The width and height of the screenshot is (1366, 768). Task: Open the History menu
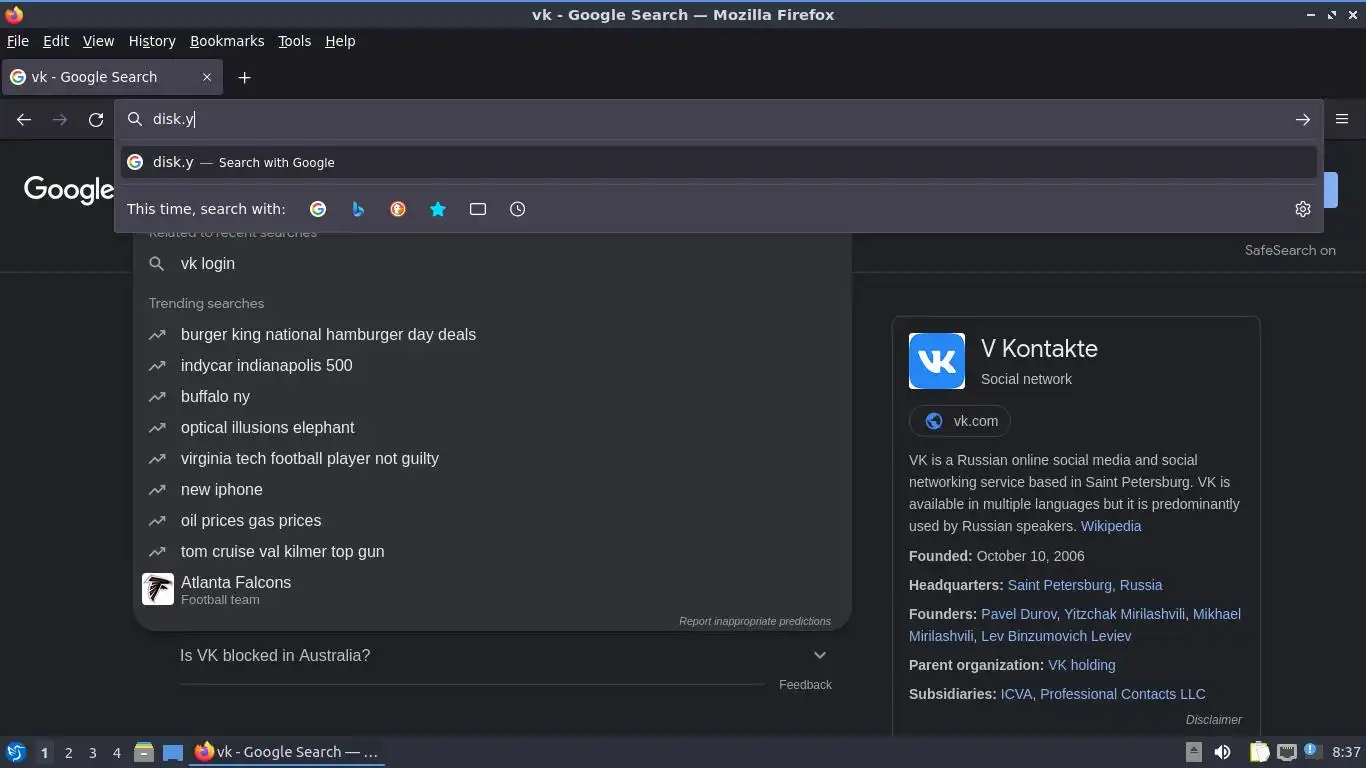click(x=152, y=41)
